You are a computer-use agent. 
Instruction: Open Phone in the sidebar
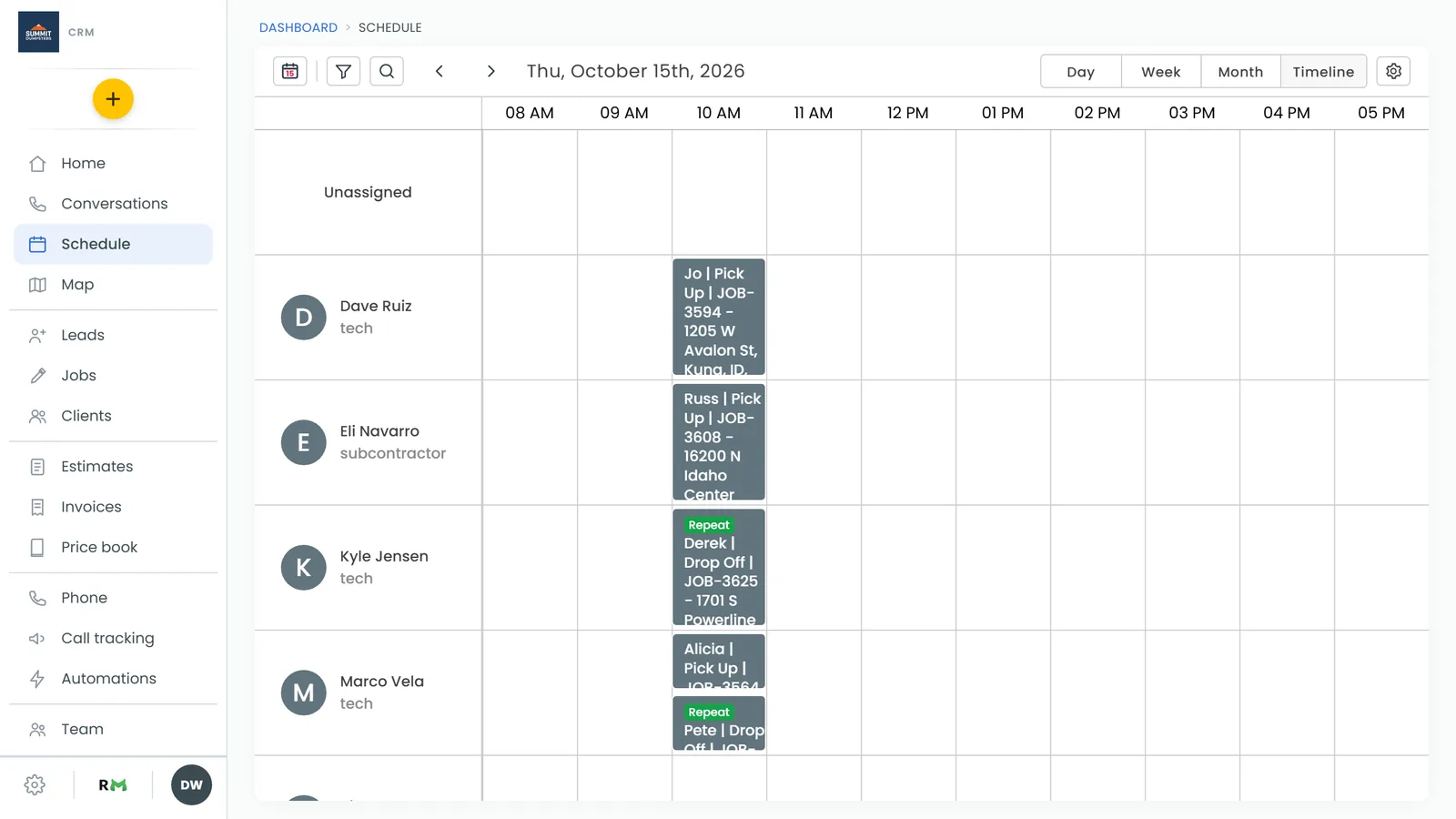(113, 598)
